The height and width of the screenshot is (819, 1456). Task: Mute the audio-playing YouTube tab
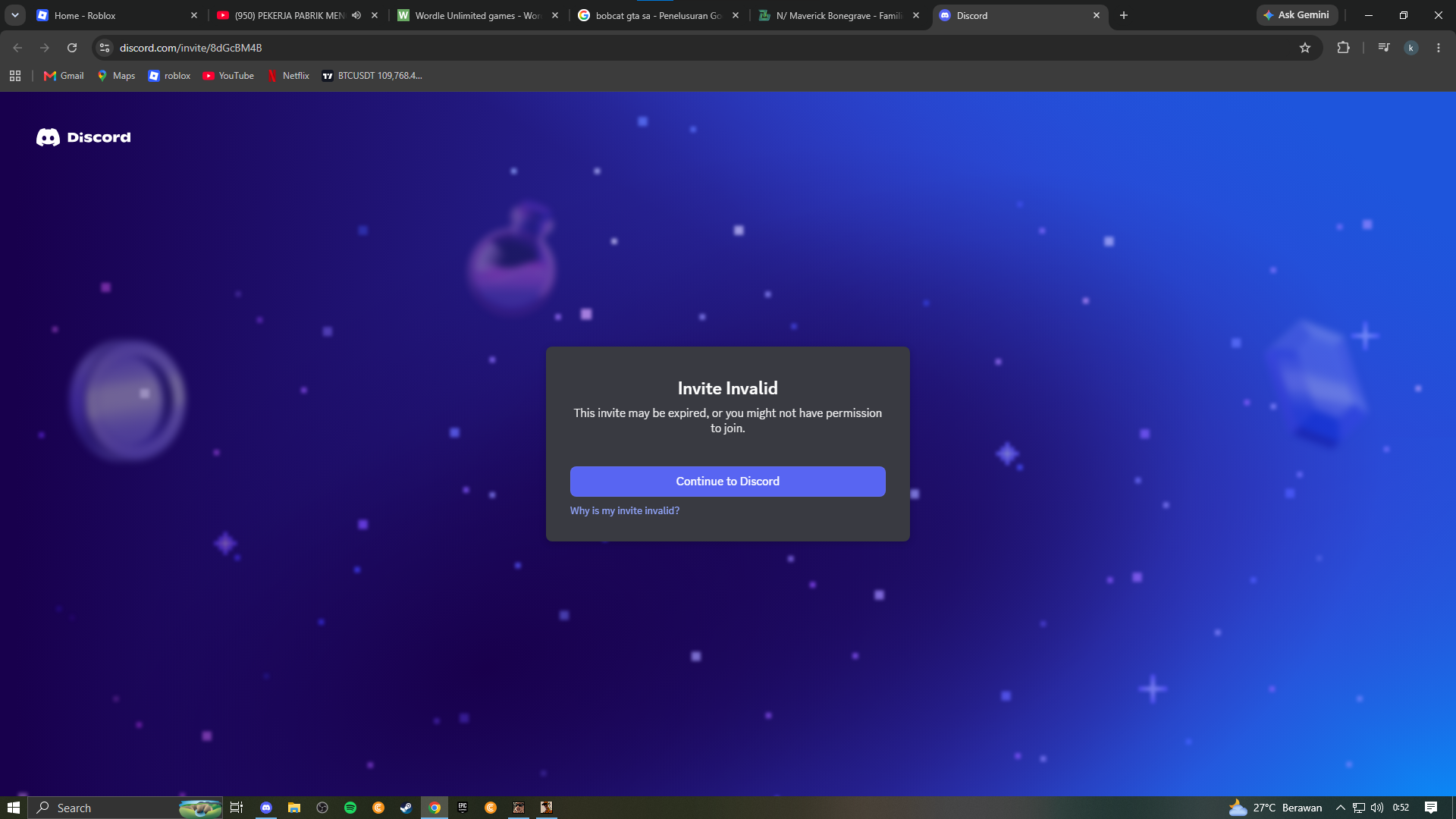click(x=356, y=15)
